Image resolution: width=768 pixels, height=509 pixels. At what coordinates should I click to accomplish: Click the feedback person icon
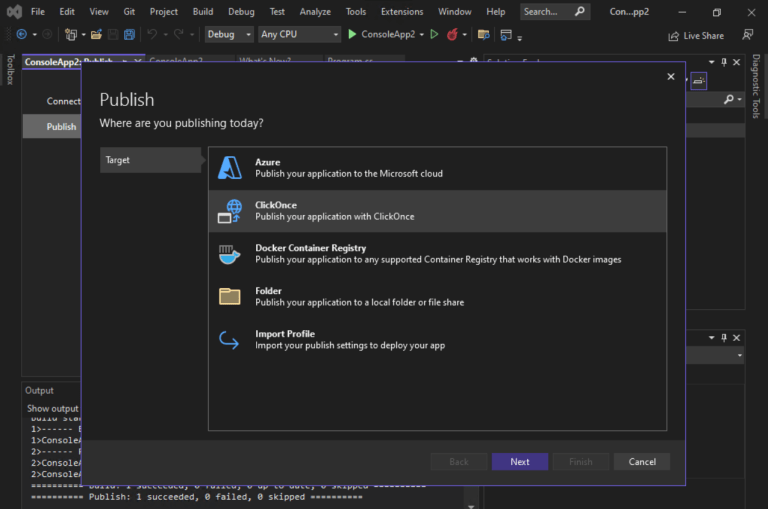point(748,35)
